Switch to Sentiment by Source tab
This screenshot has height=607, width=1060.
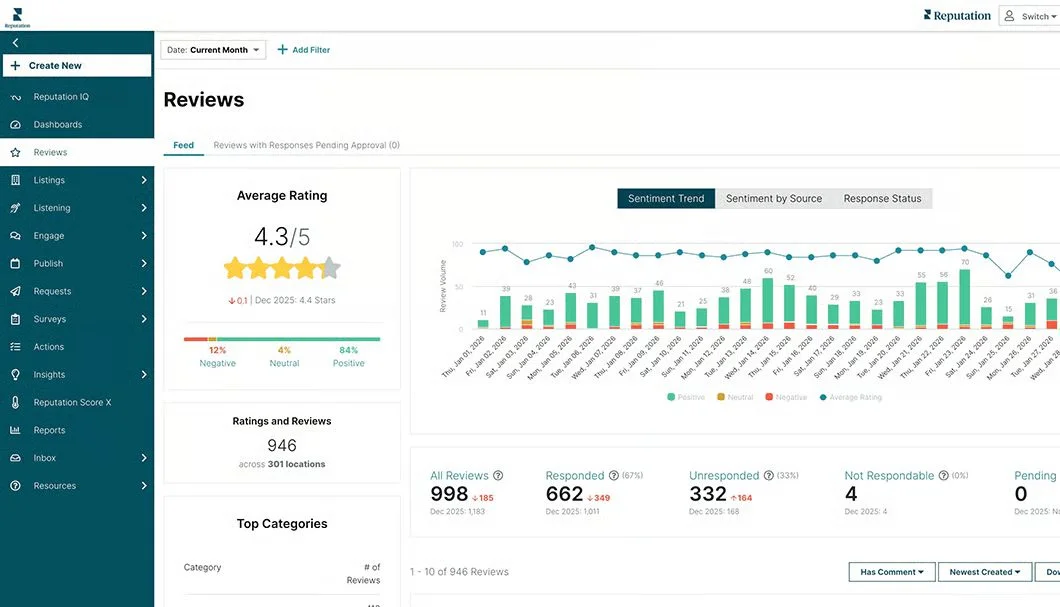tap(774, 199)
